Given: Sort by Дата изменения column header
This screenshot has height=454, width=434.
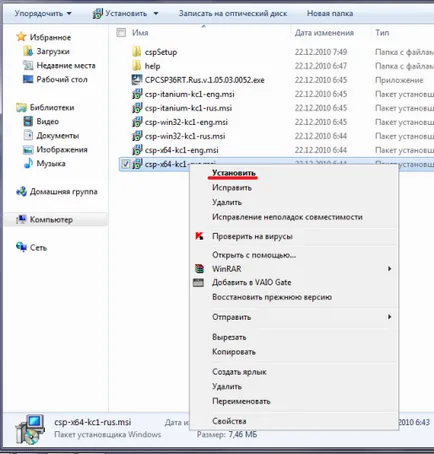Looking at the screenshot, I should [x=324, y=33].
